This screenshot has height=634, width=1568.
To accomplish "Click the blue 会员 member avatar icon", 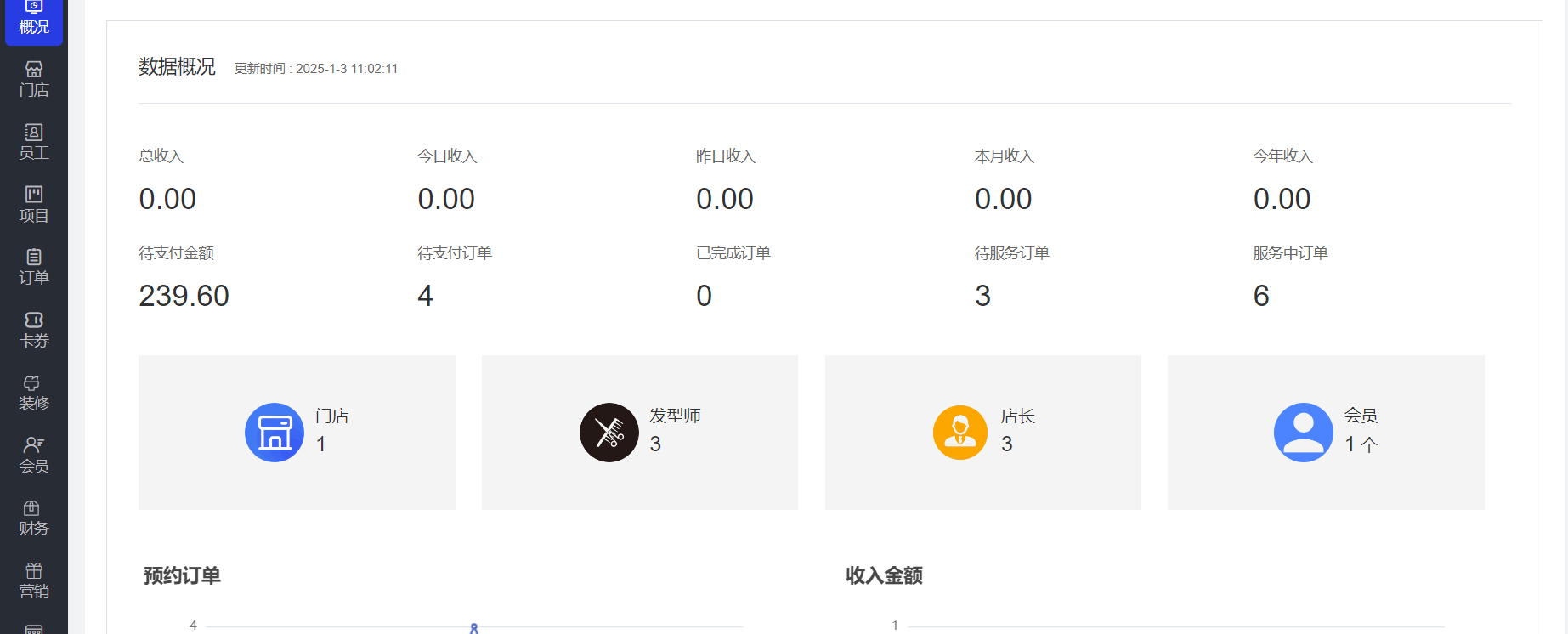I will [1304, 433].
